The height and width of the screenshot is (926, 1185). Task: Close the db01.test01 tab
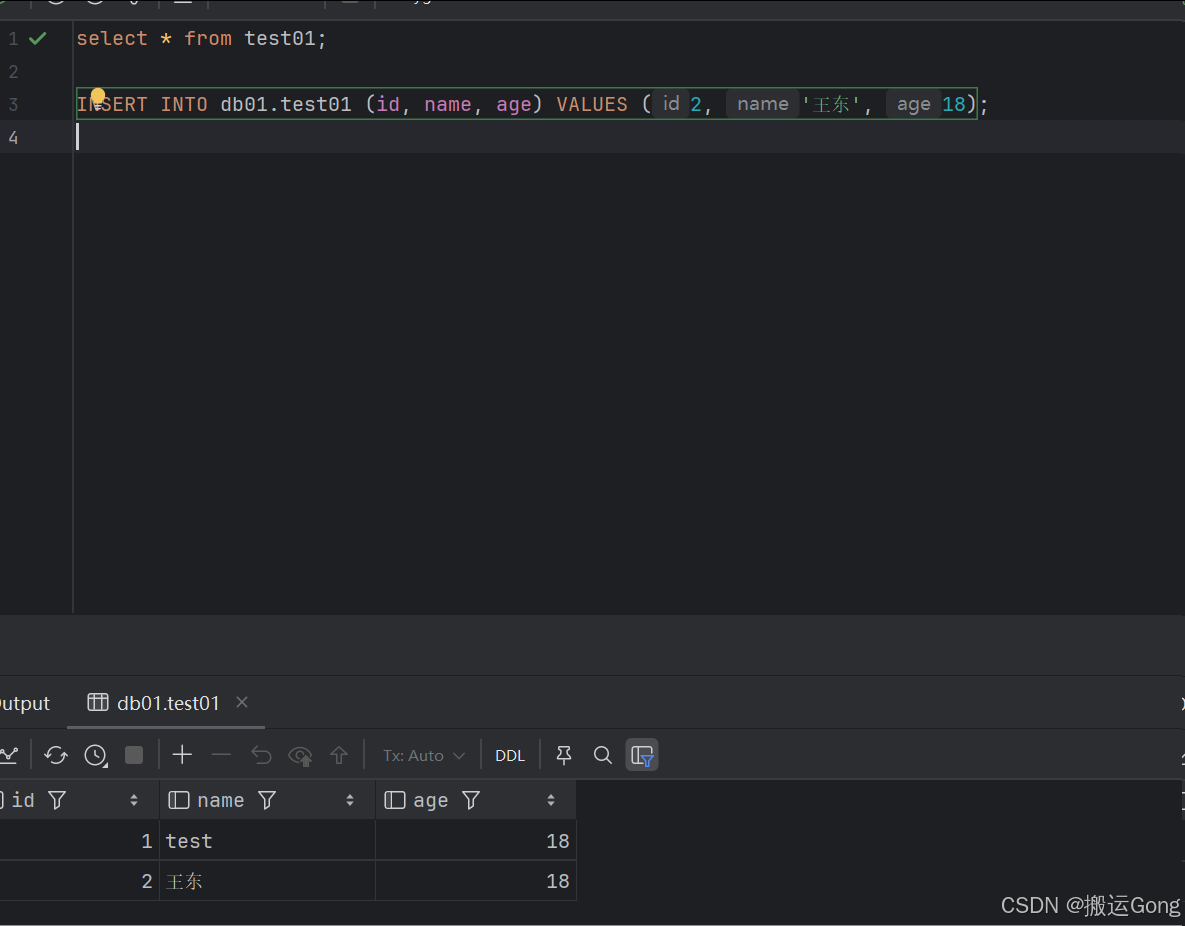(x=242, y=702)
